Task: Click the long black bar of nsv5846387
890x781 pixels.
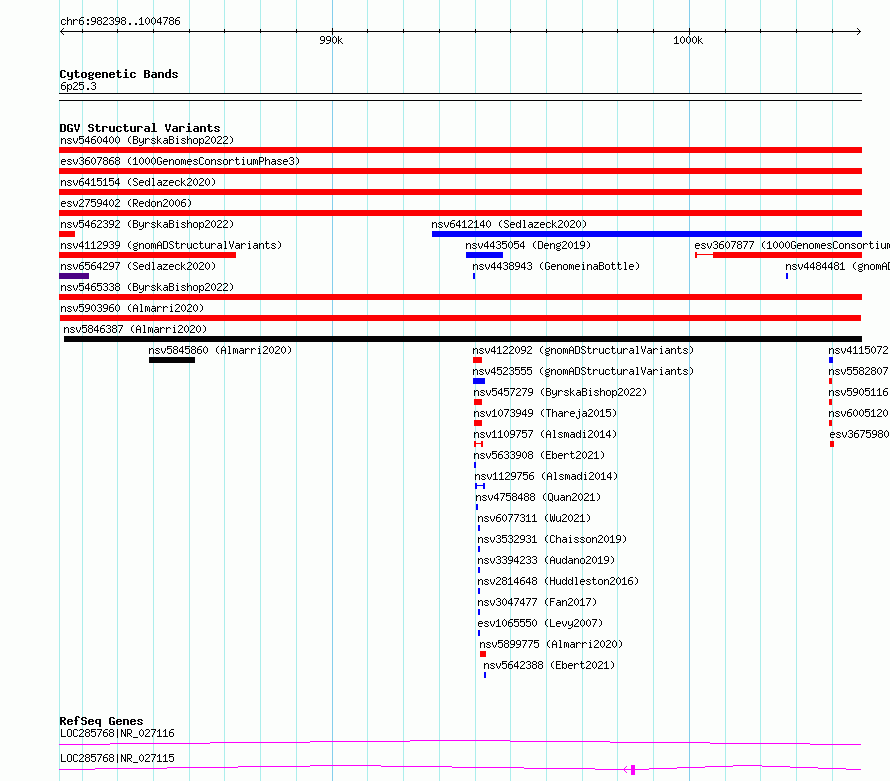Action: click(463, 339)
